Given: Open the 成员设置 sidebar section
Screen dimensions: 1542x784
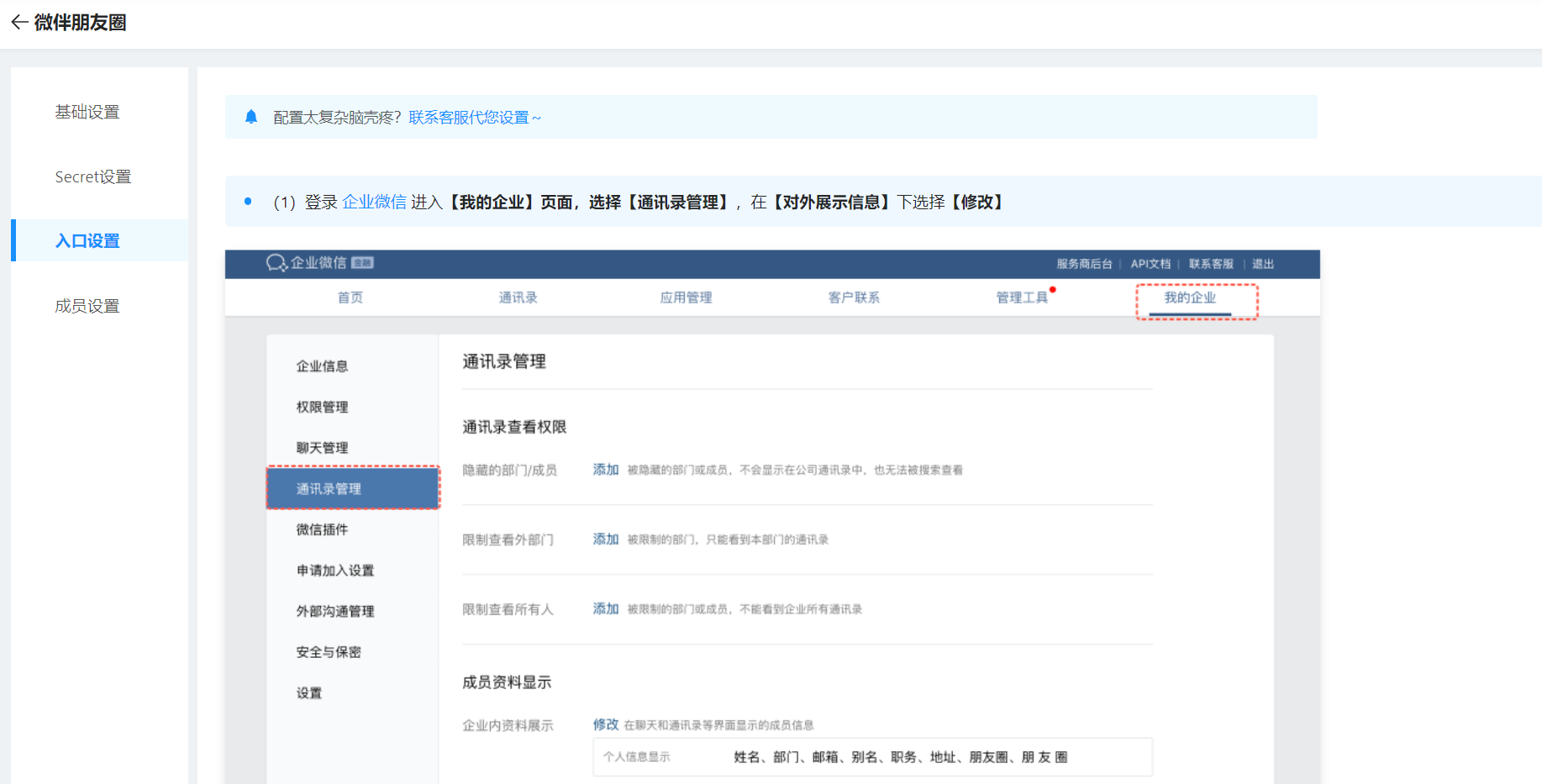Looking at the screenshot, I should [87, 306].
